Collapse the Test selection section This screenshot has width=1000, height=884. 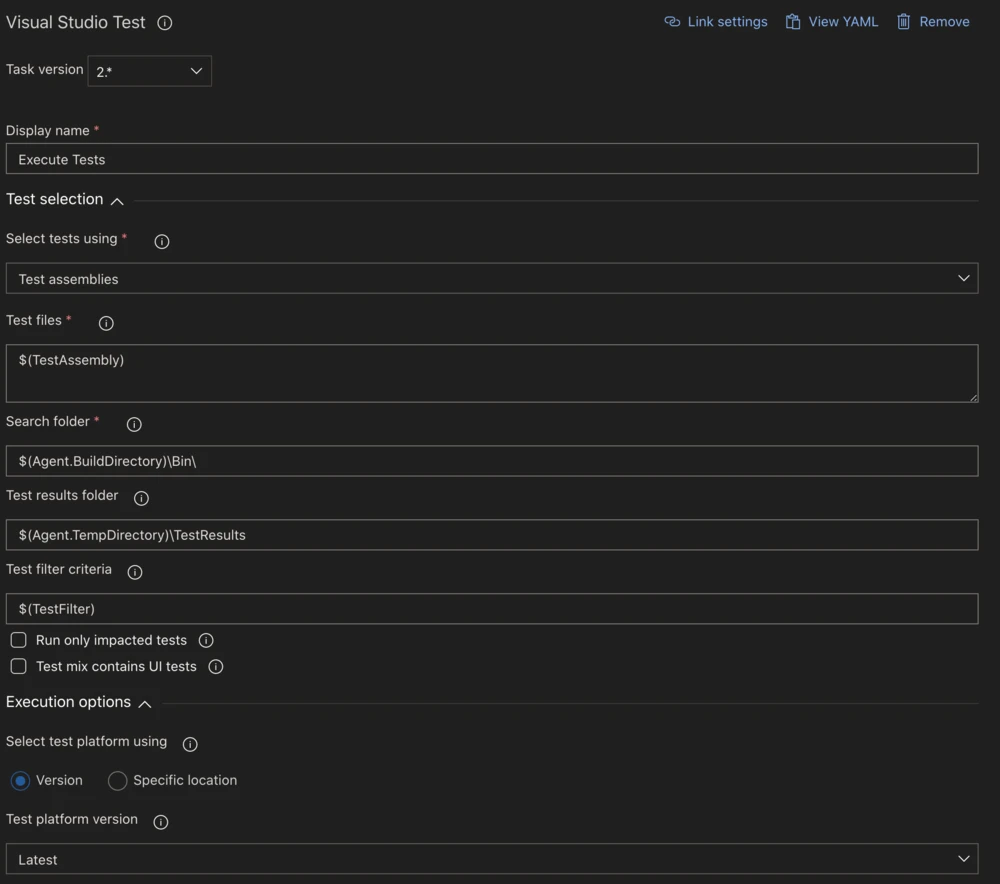117,201
